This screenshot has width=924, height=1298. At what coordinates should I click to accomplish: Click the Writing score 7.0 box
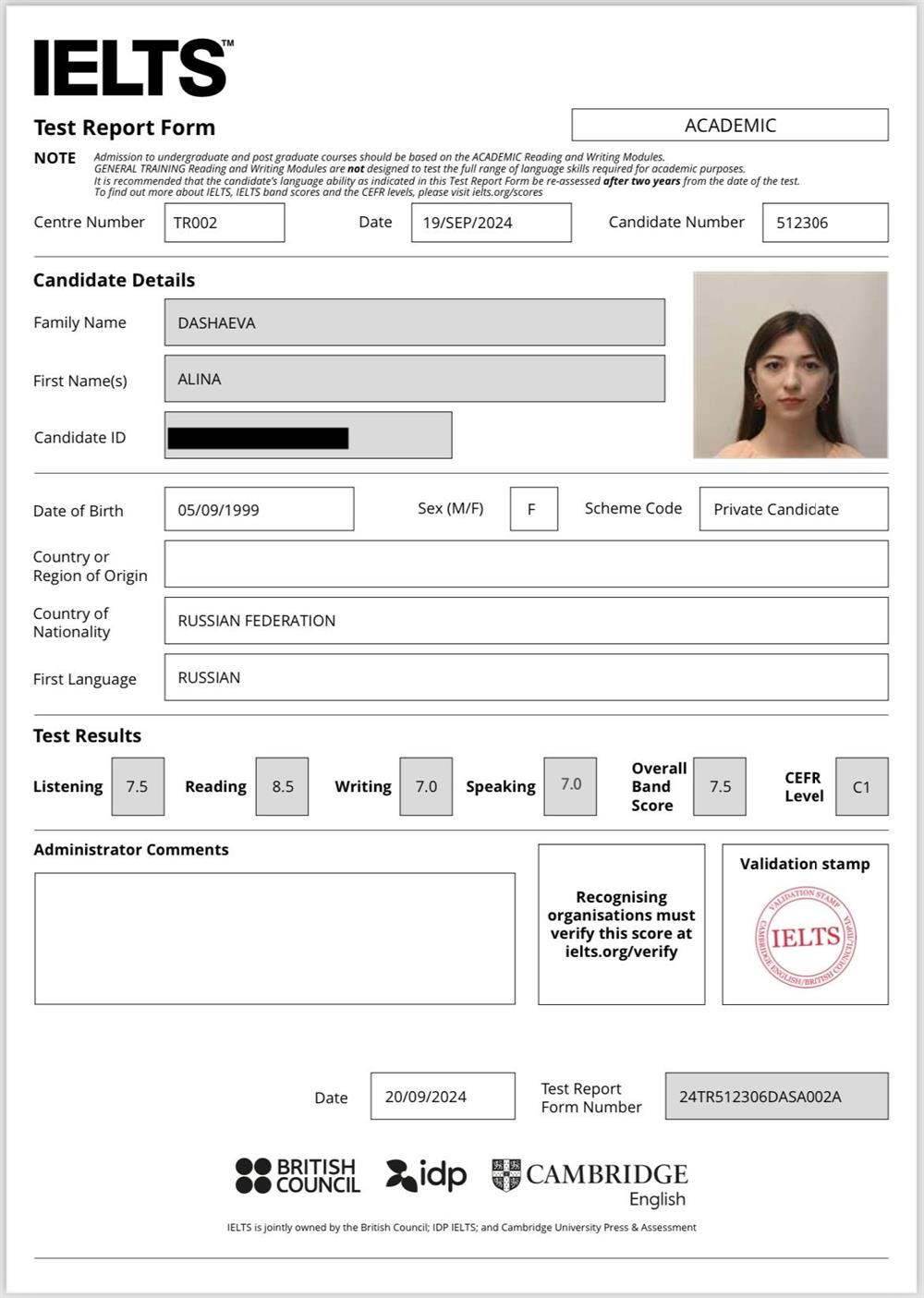coord(426,786)
